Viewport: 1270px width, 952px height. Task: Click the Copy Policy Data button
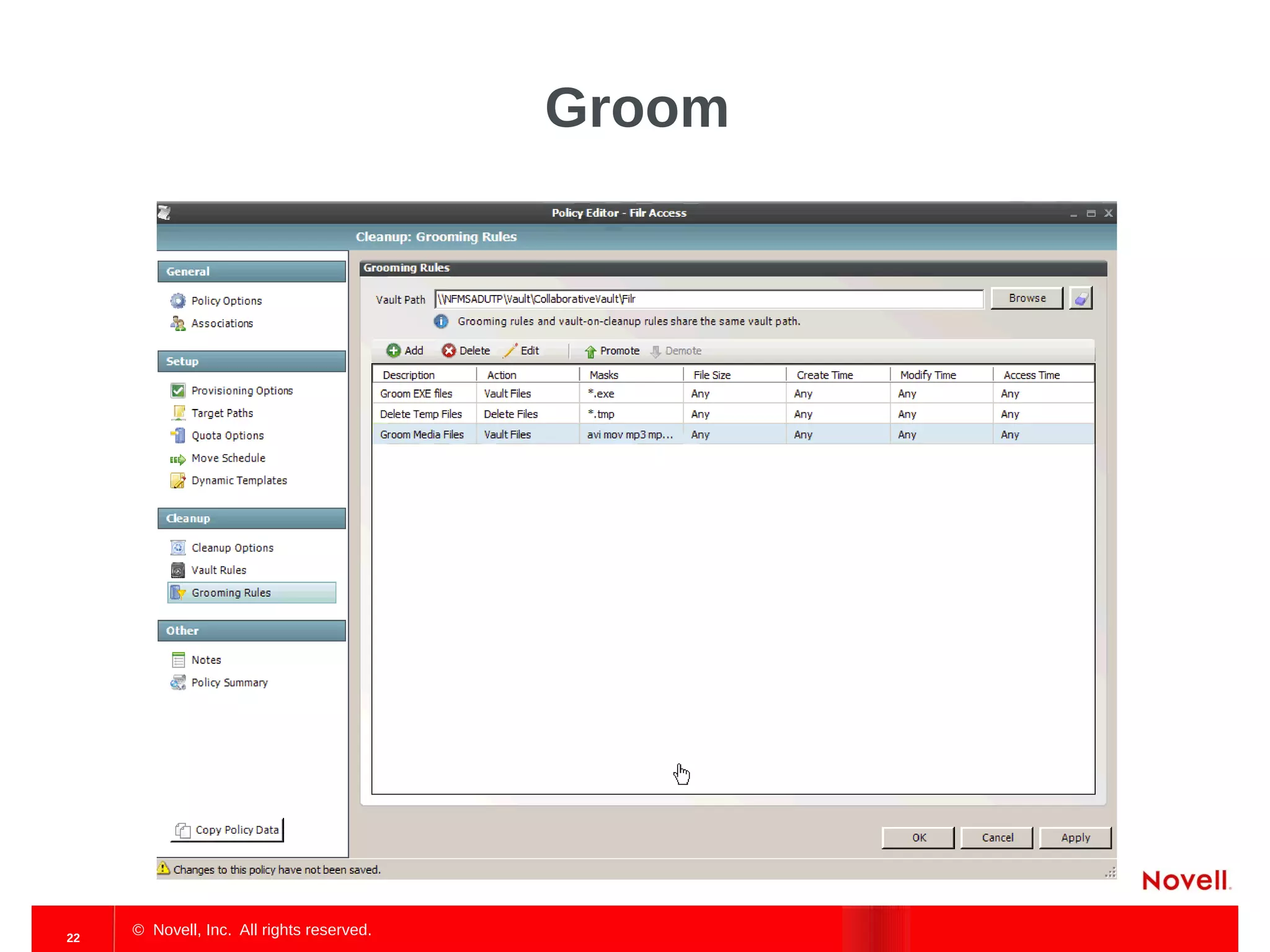pos(227,830)
